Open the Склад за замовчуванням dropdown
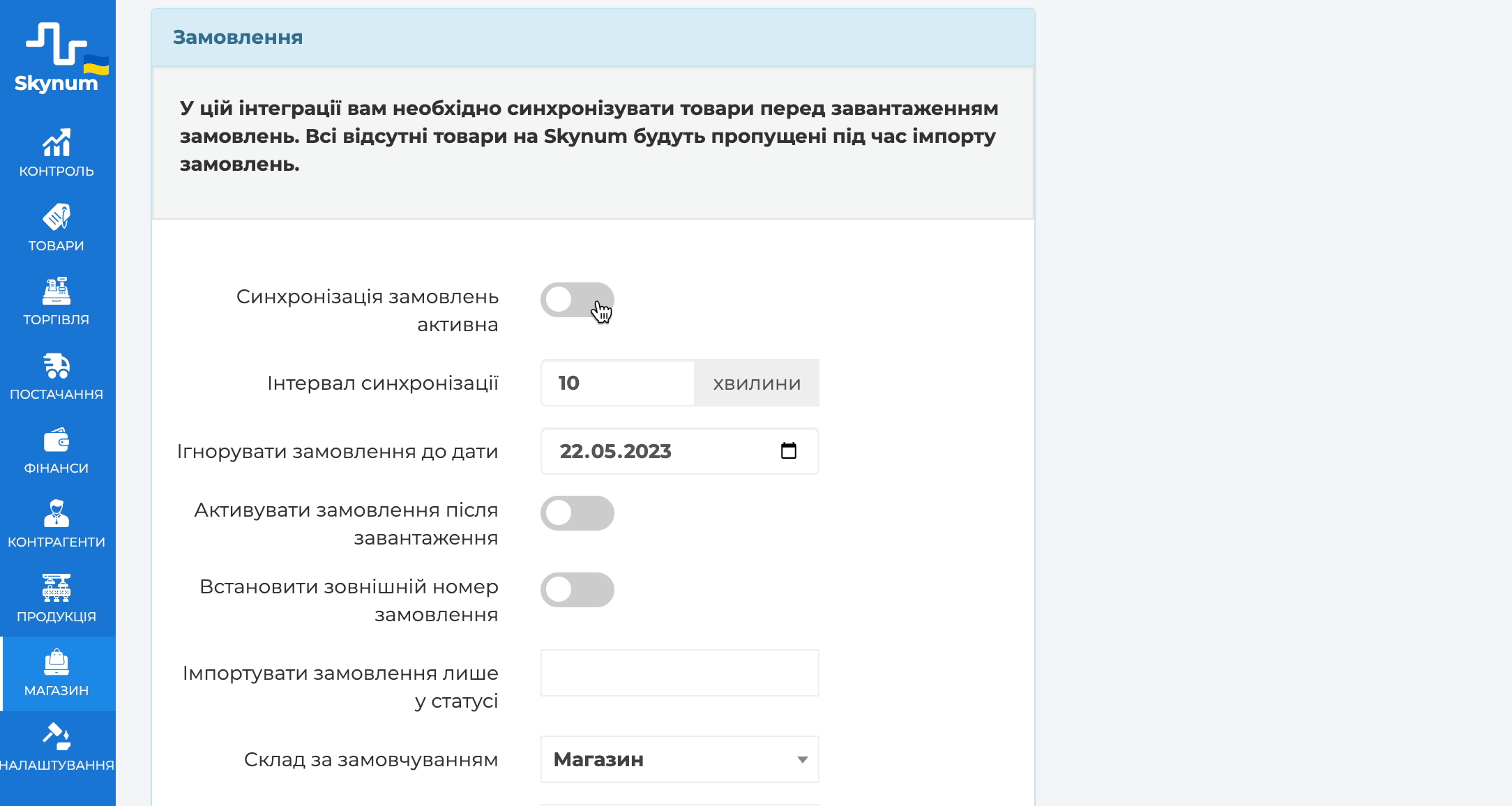Screen dimensions: 1512x806 pos(679,759)
